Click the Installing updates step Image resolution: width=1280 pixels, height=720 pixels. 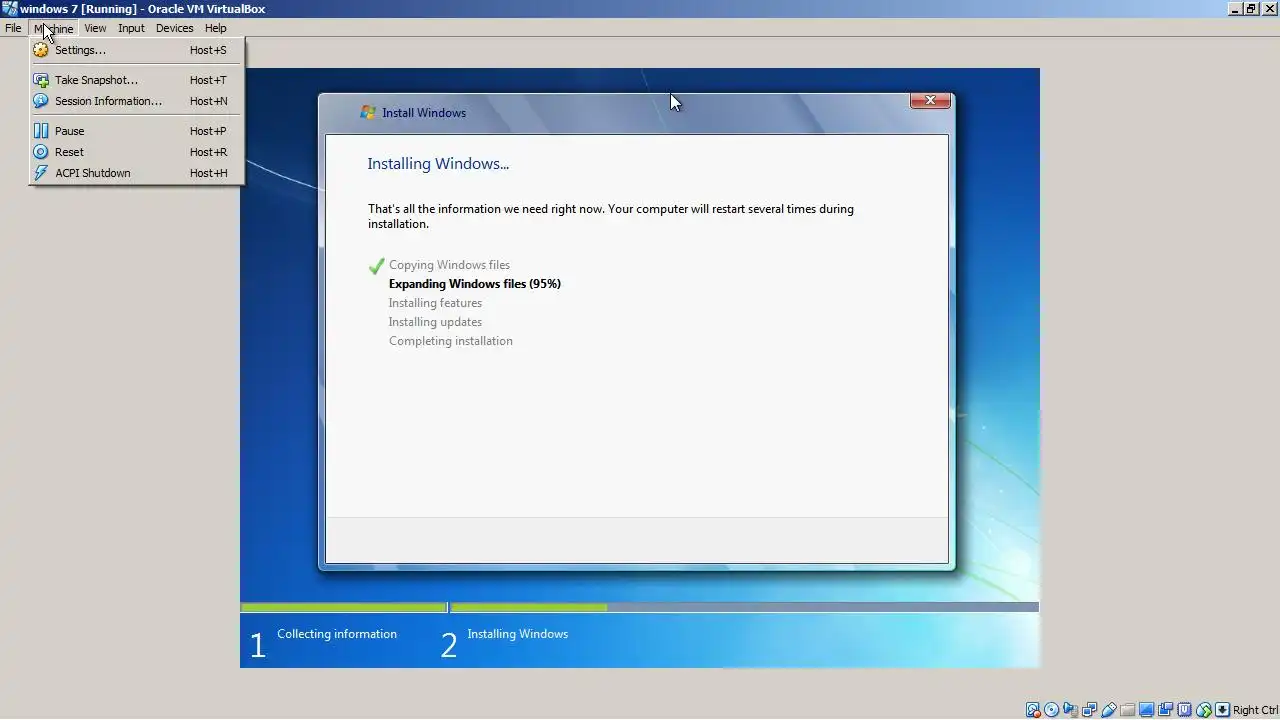(x=435, y=322)
